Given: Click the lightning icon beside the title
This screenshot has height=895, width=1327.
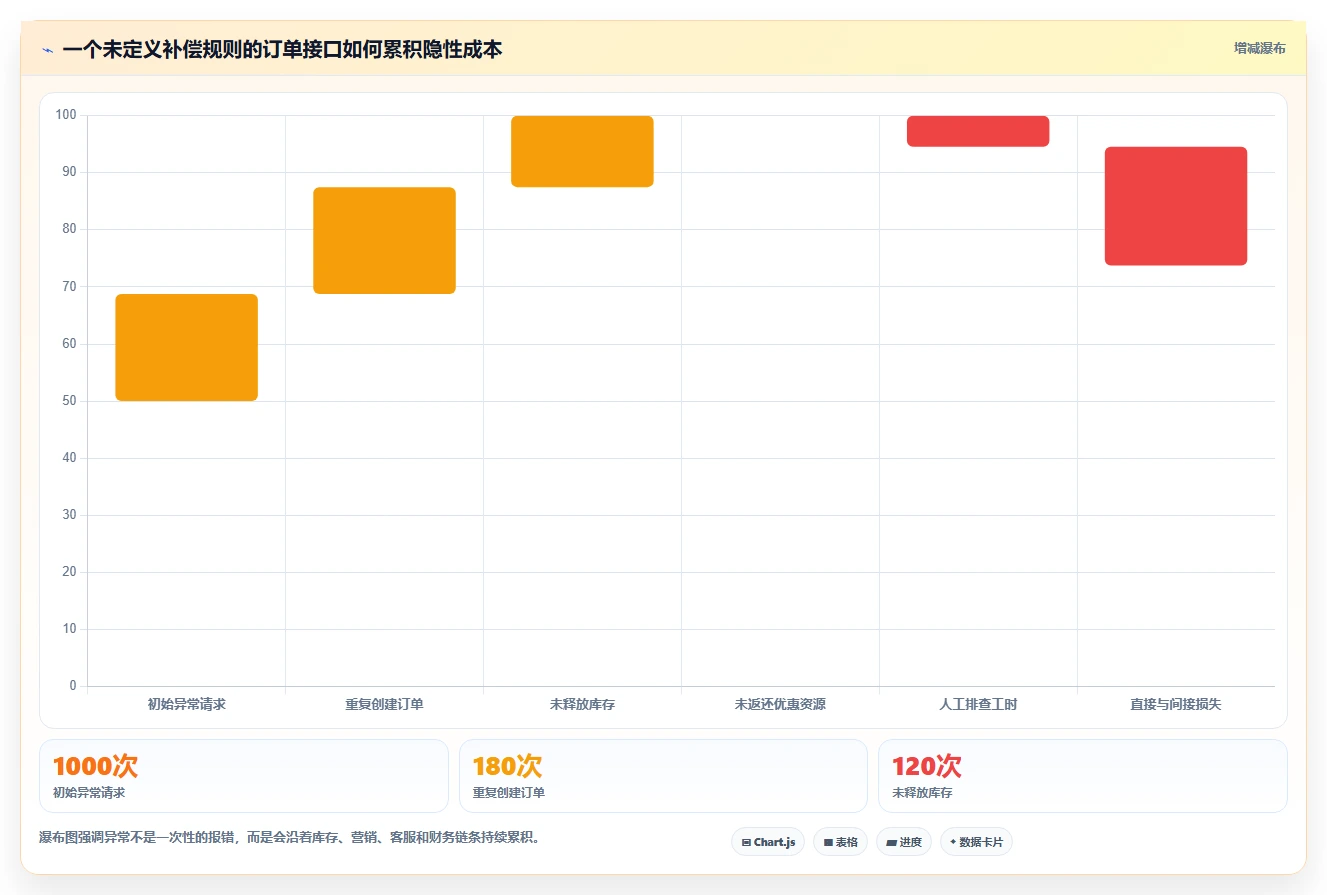Looking at the screenshot, I should point(47,50).
